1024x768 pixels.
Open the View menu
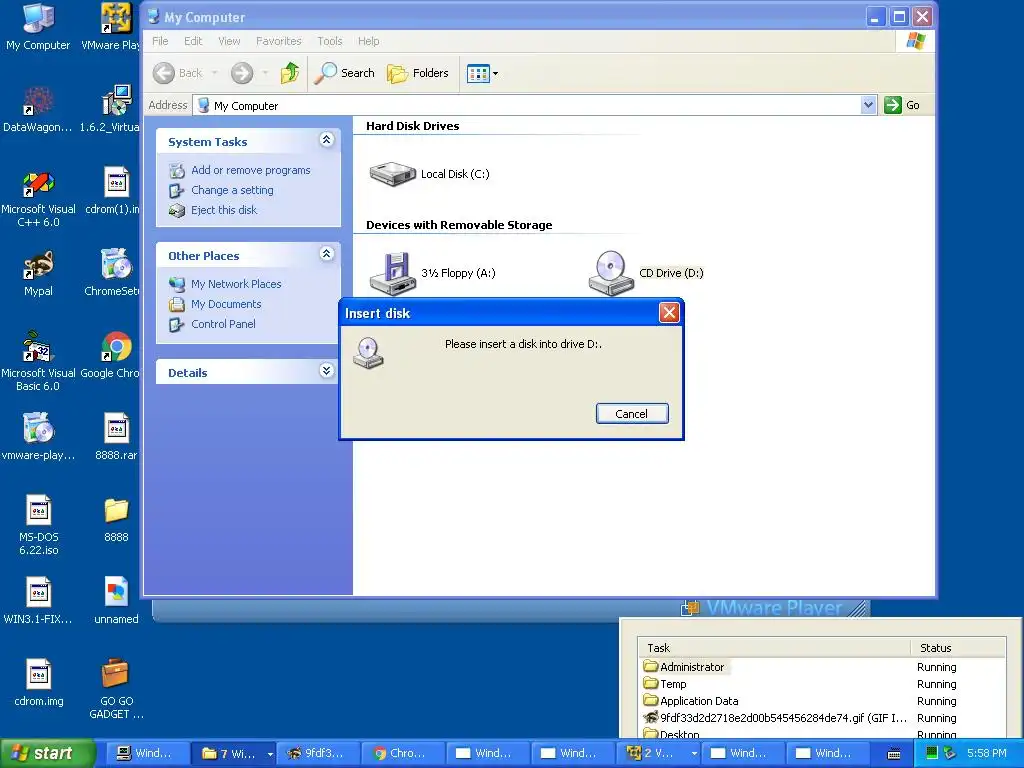click(x=229, y=41)
